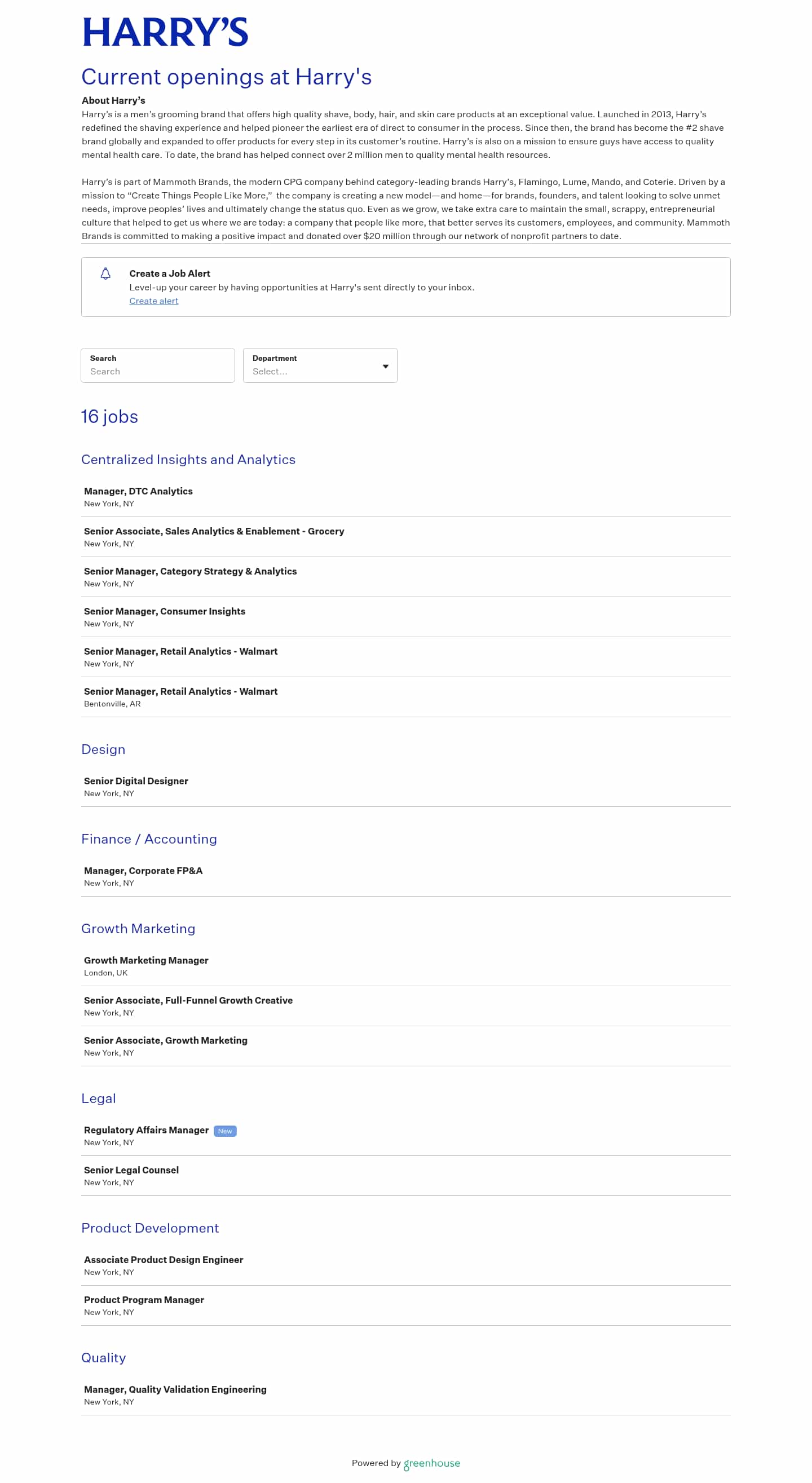Focus the Search input field
Screen dimensions: 812x1483
pyautogui.click(x=158, y=365)
